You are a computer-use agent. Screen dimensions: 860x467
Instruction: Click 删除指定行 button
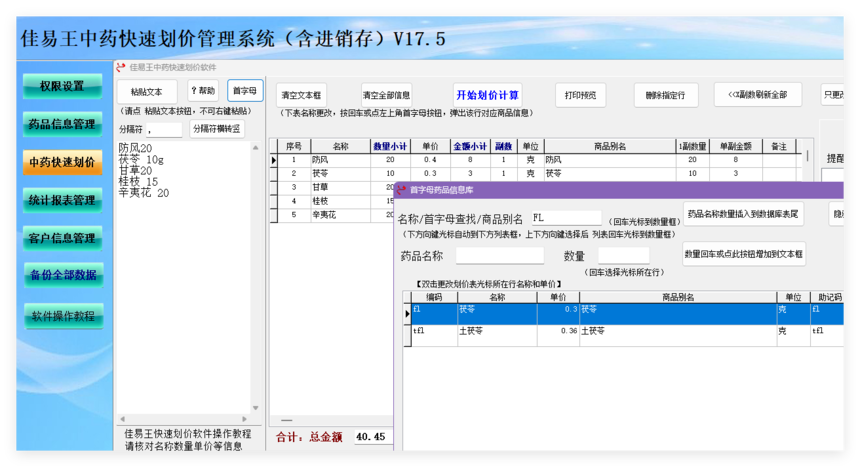[665, 95]
